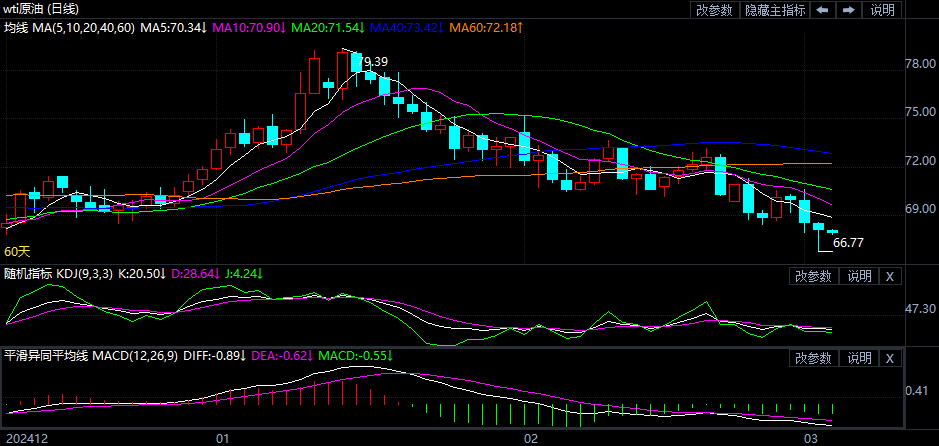The height and width of the screenshot is (446, 939).
Task: Open 说明 help in the top toolbar
Action: pos(883,10)
